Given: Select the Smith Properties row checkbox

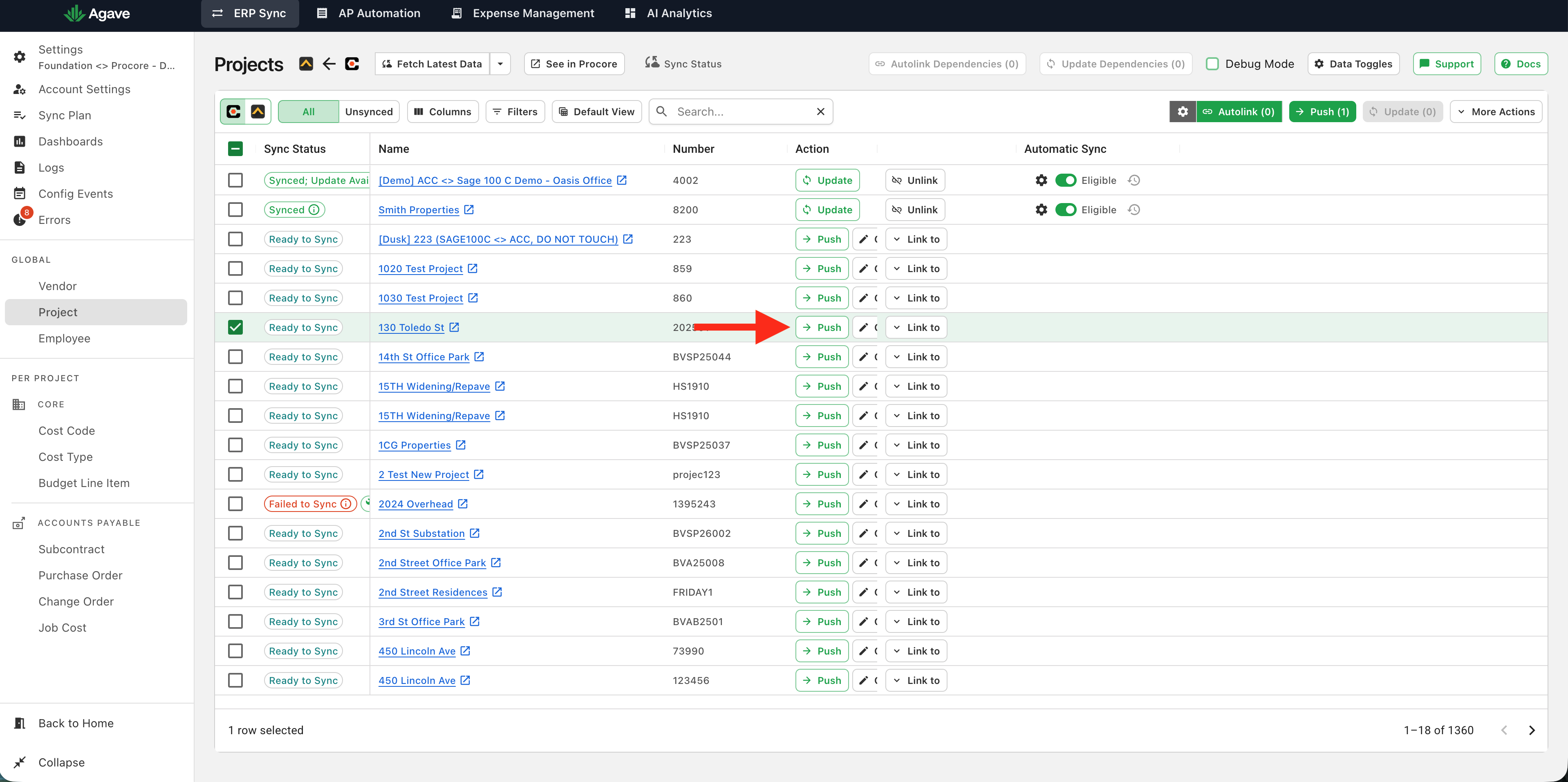Looking at the screenshot, I should [235, 209].
